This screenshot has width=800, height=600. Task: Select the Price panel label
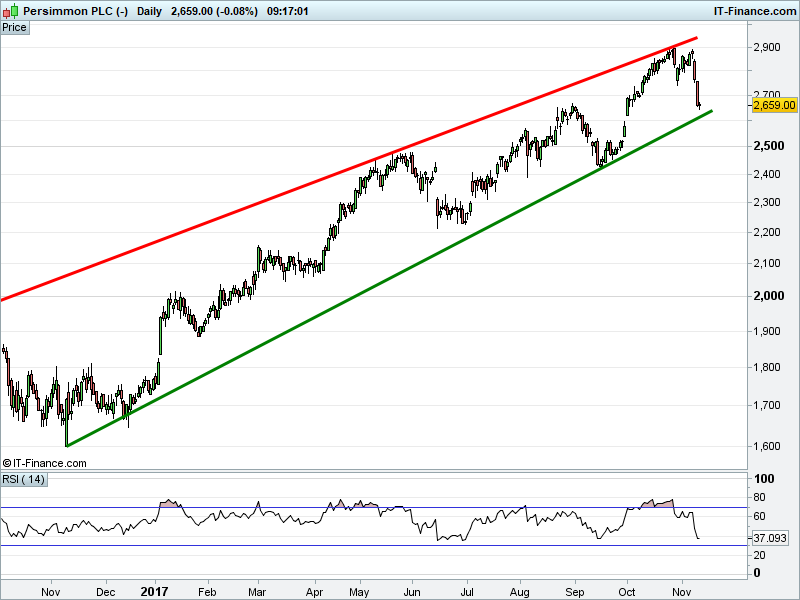(x=14, y=28)
